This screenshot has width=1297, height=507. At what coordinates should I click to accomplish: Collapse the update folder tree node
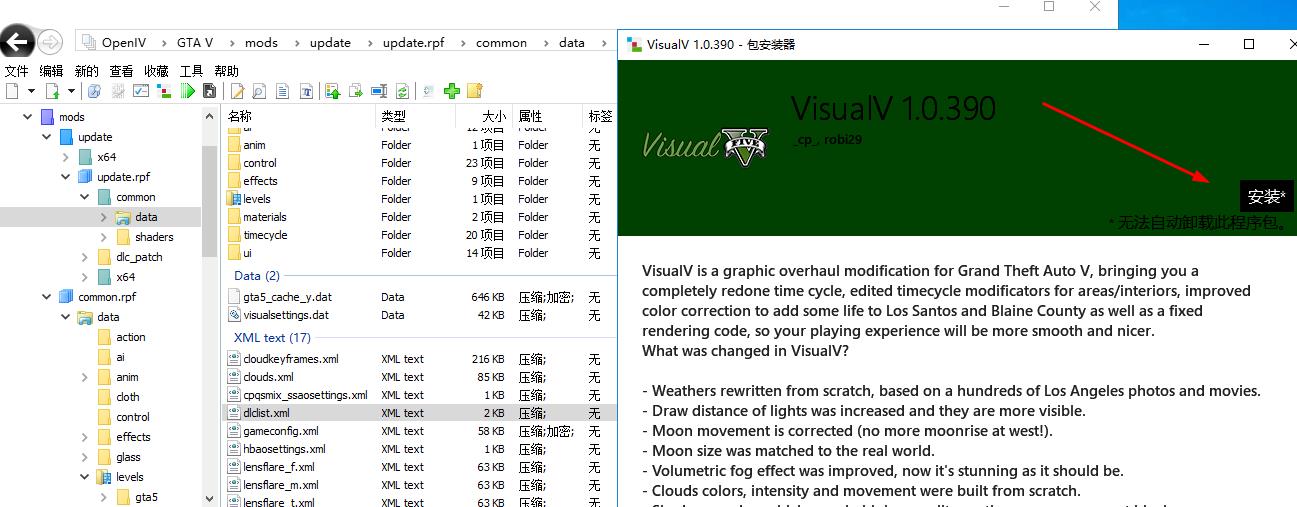click(46, 137)
